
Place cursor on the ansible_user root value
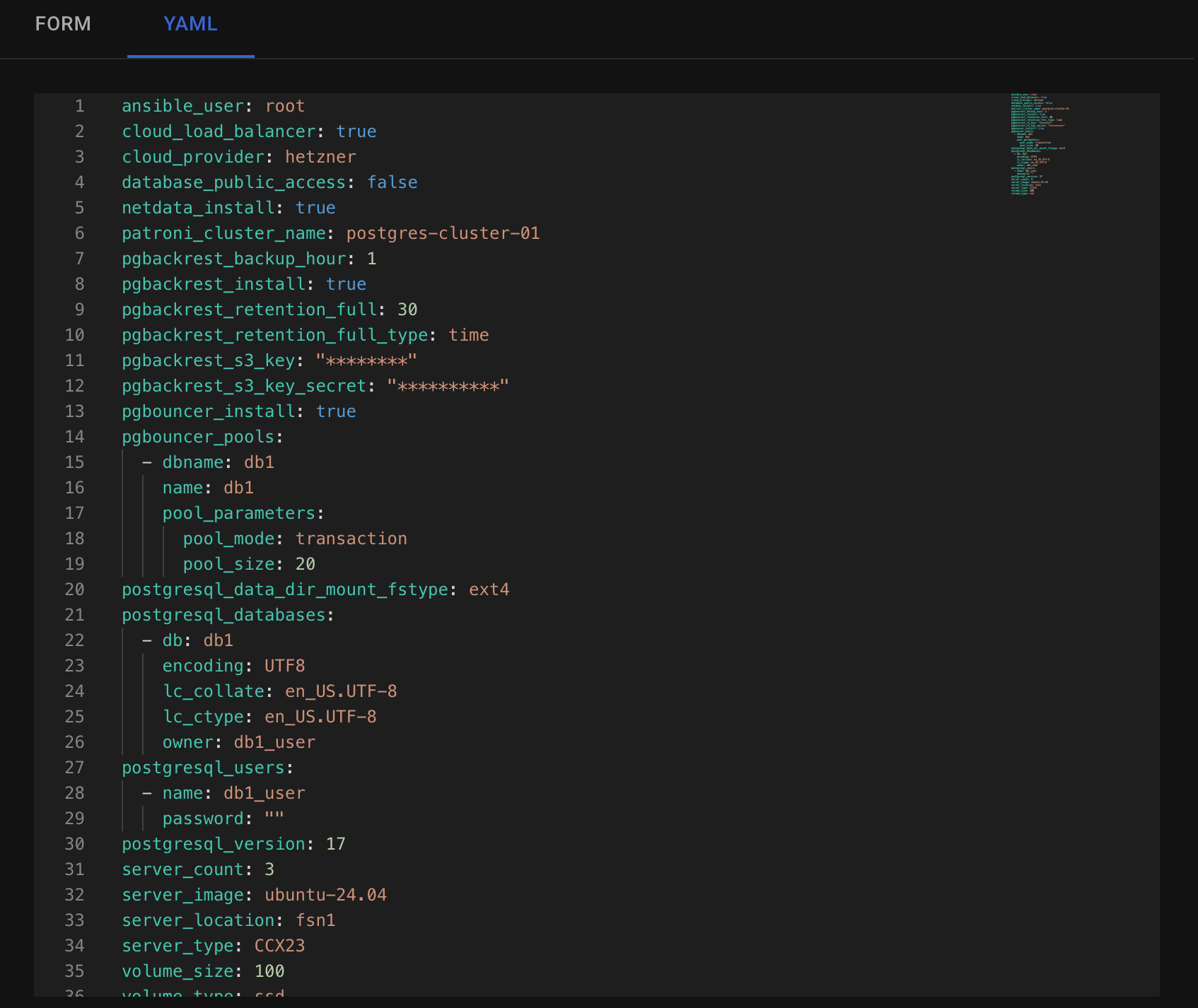[x=284, y=106]
